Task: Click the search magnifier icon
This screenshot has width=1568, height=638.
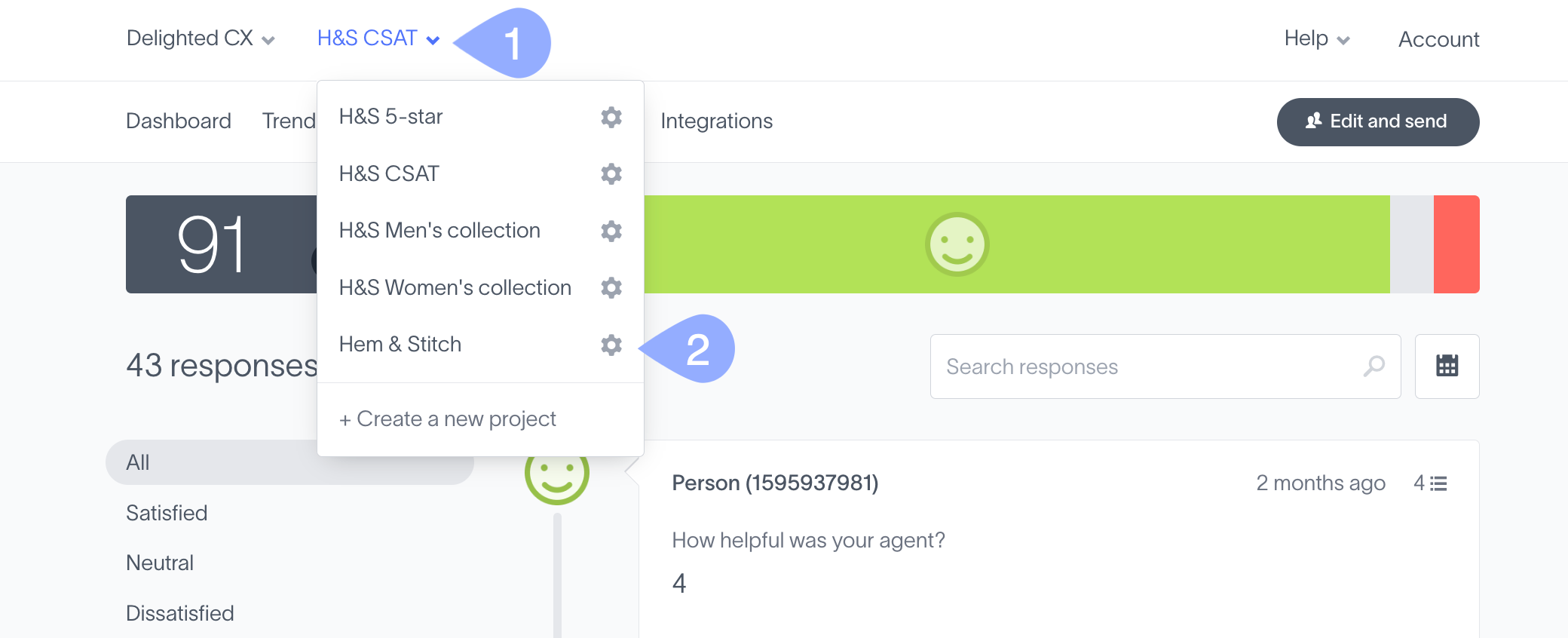Action: pyautogui.click(x=1374, y=366)
